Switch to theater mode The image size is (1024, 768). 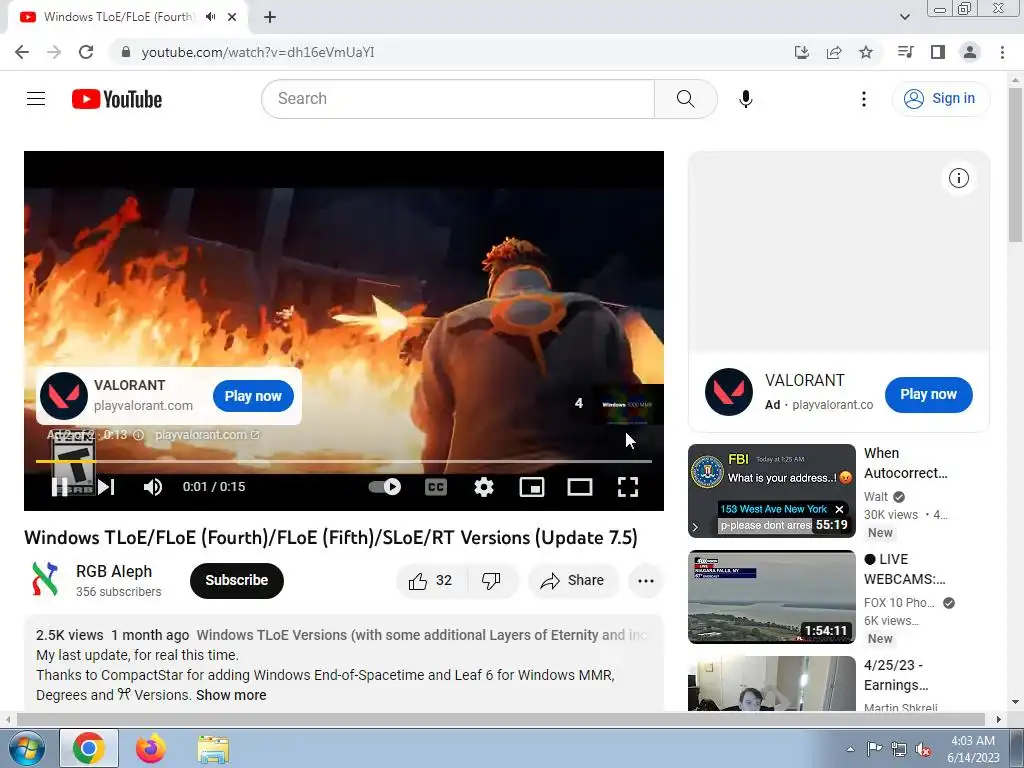click(580, 487)
